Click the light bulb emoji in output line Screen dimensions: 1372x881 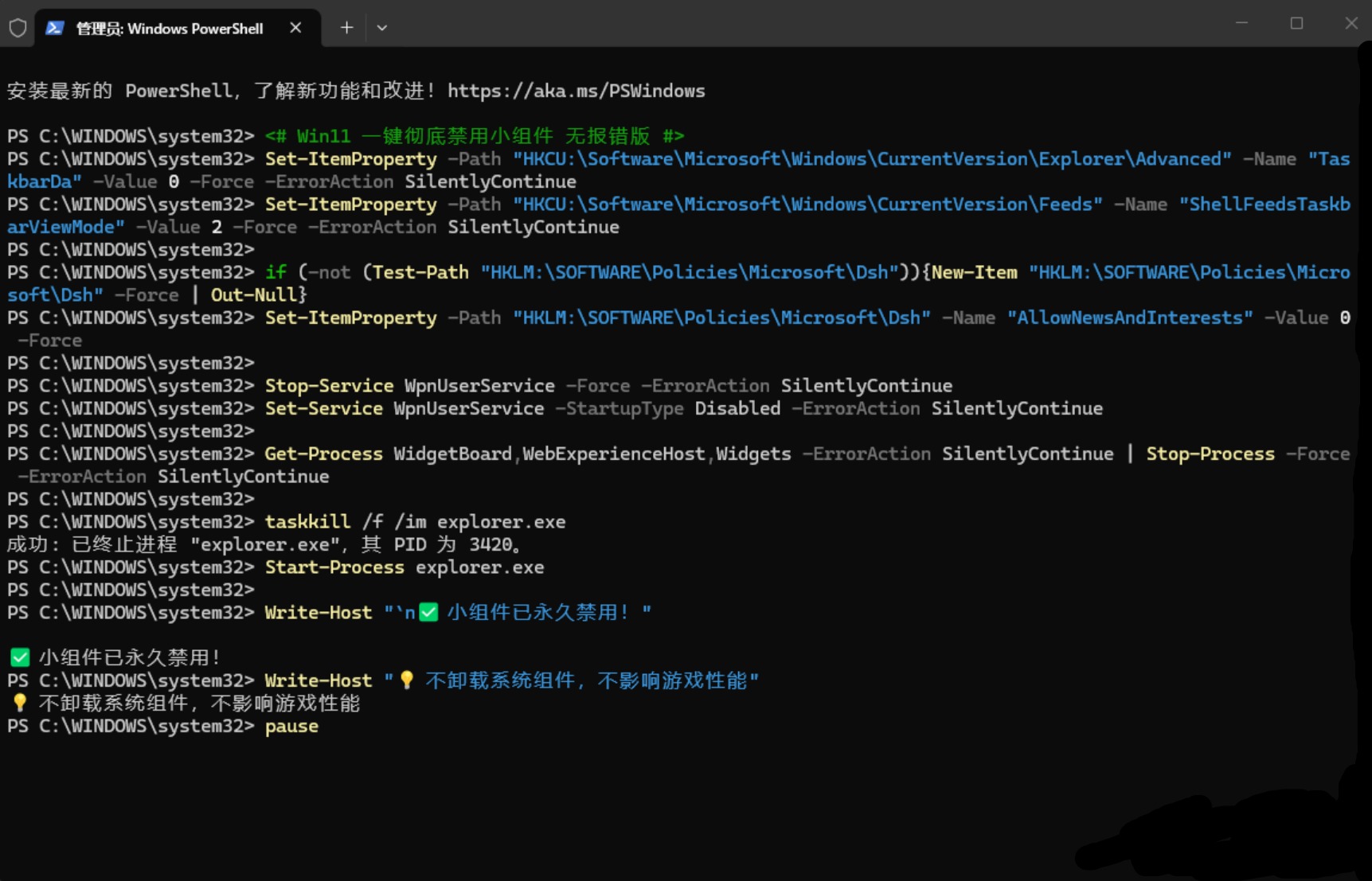click(x=20, y=704)
